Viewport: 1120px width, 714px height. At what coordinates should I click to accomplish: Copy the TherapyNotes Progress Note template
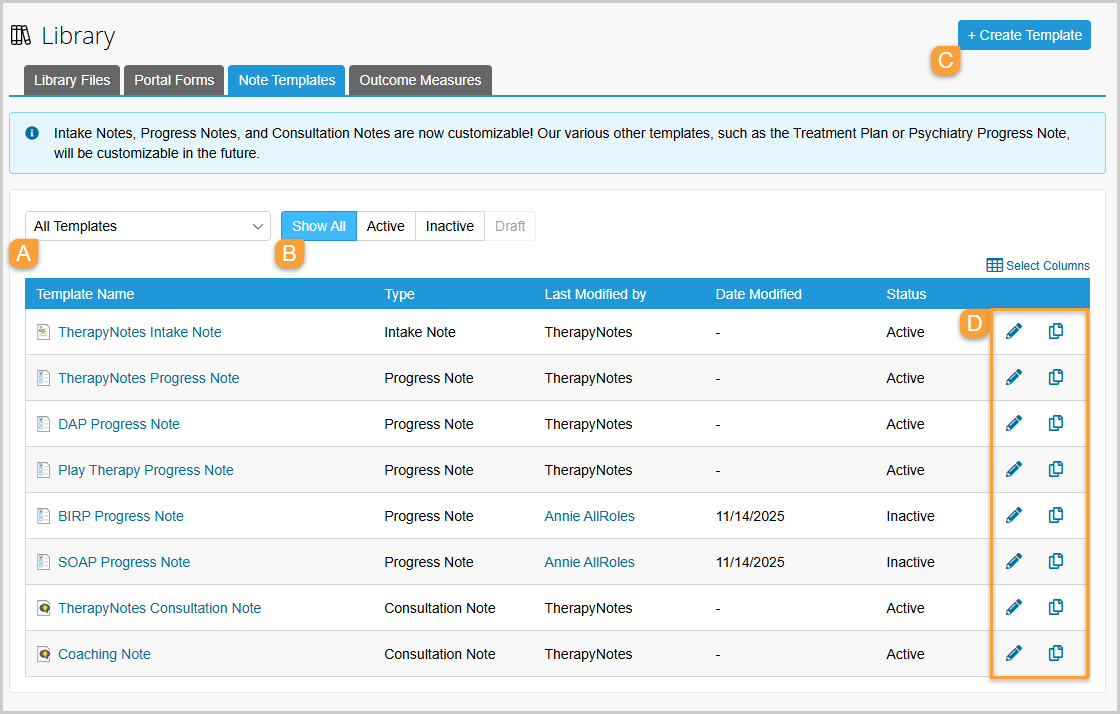(1056, 378)
